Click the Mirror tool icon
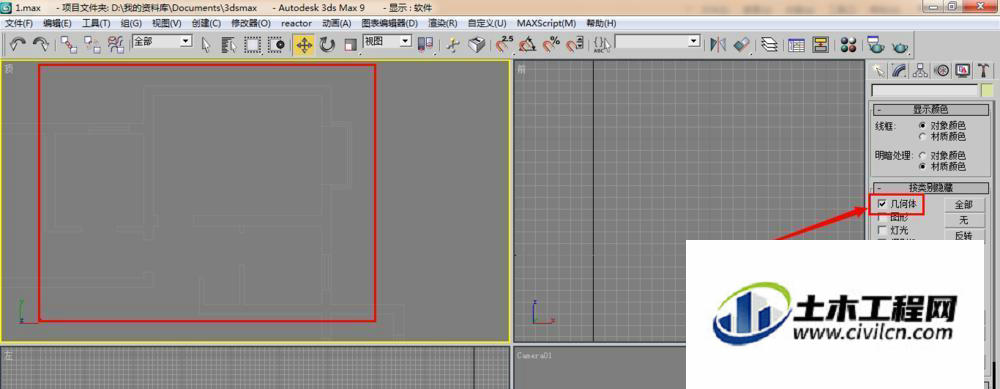 tap(719, 45)
